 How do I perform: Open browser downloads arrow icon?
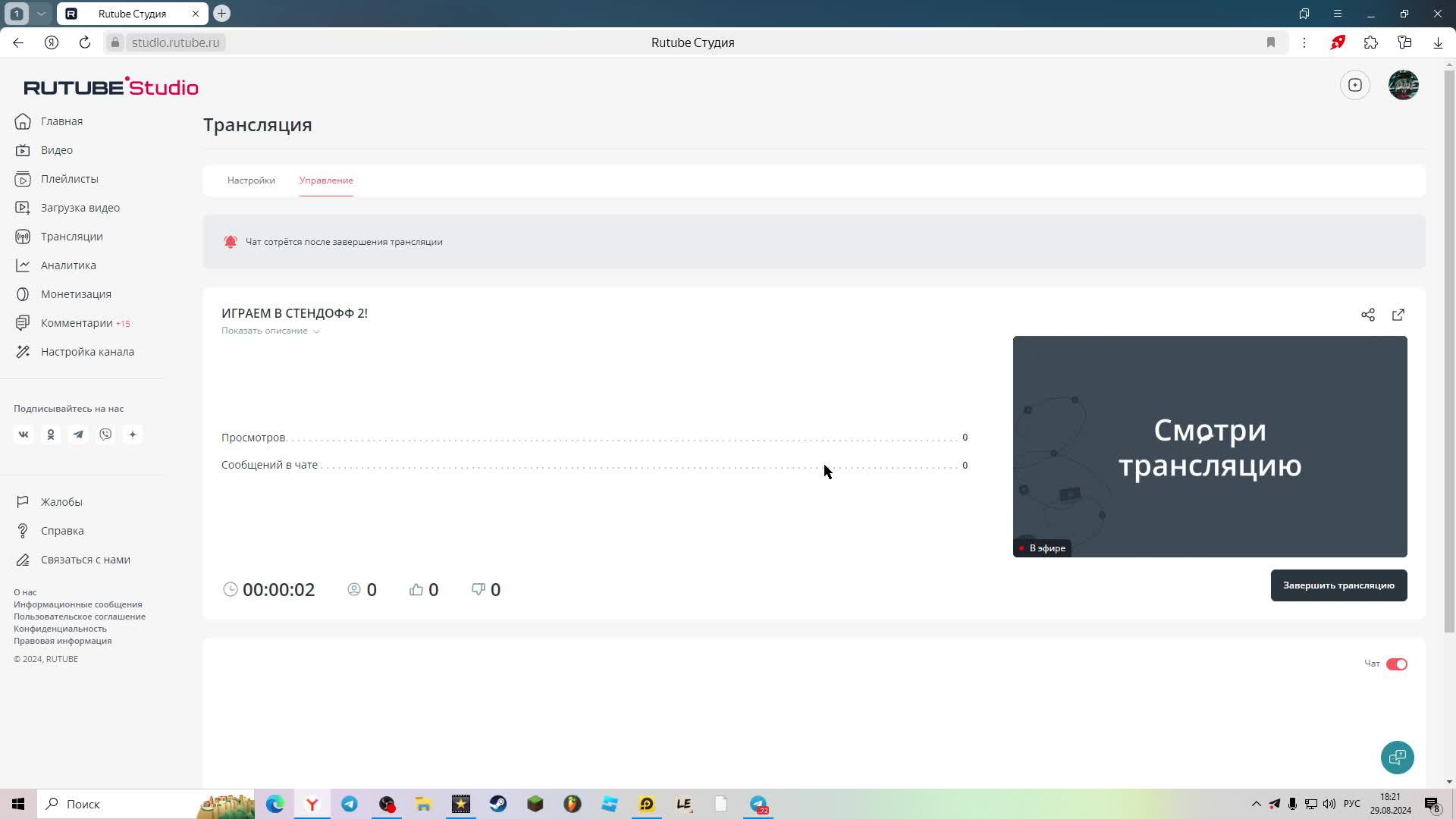[1438, 42]
